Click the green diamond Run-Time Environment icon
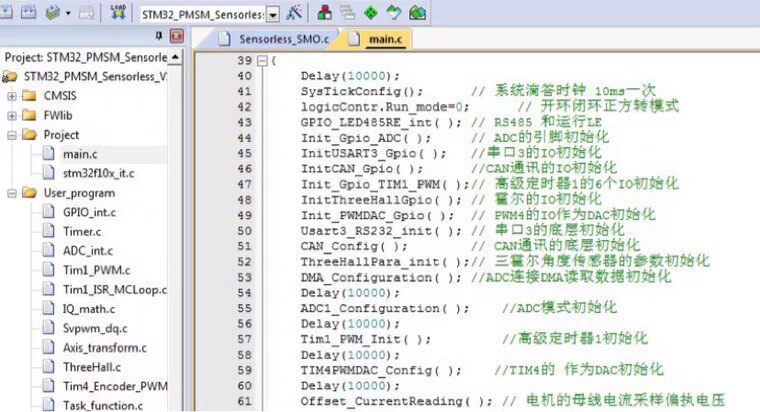Viewport: 760px width, 412px height. click(371, 12)
